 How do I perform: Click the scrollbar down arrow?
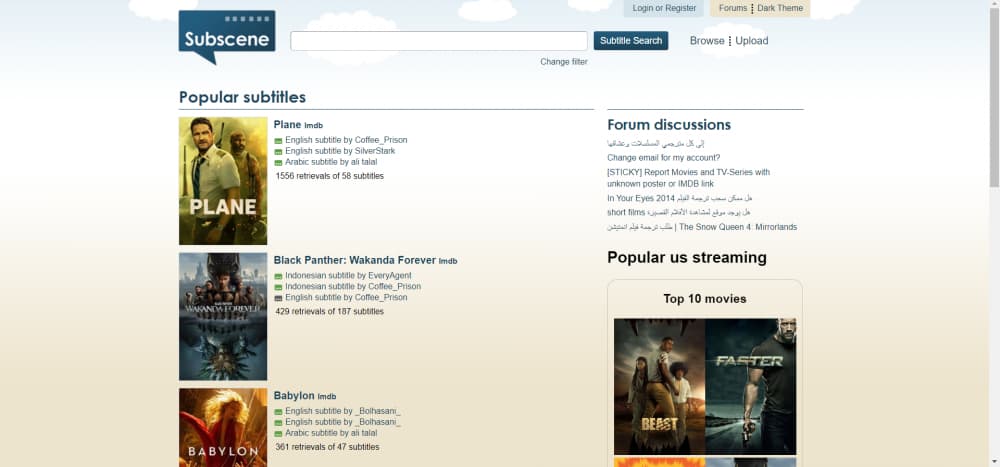point(994,461)
